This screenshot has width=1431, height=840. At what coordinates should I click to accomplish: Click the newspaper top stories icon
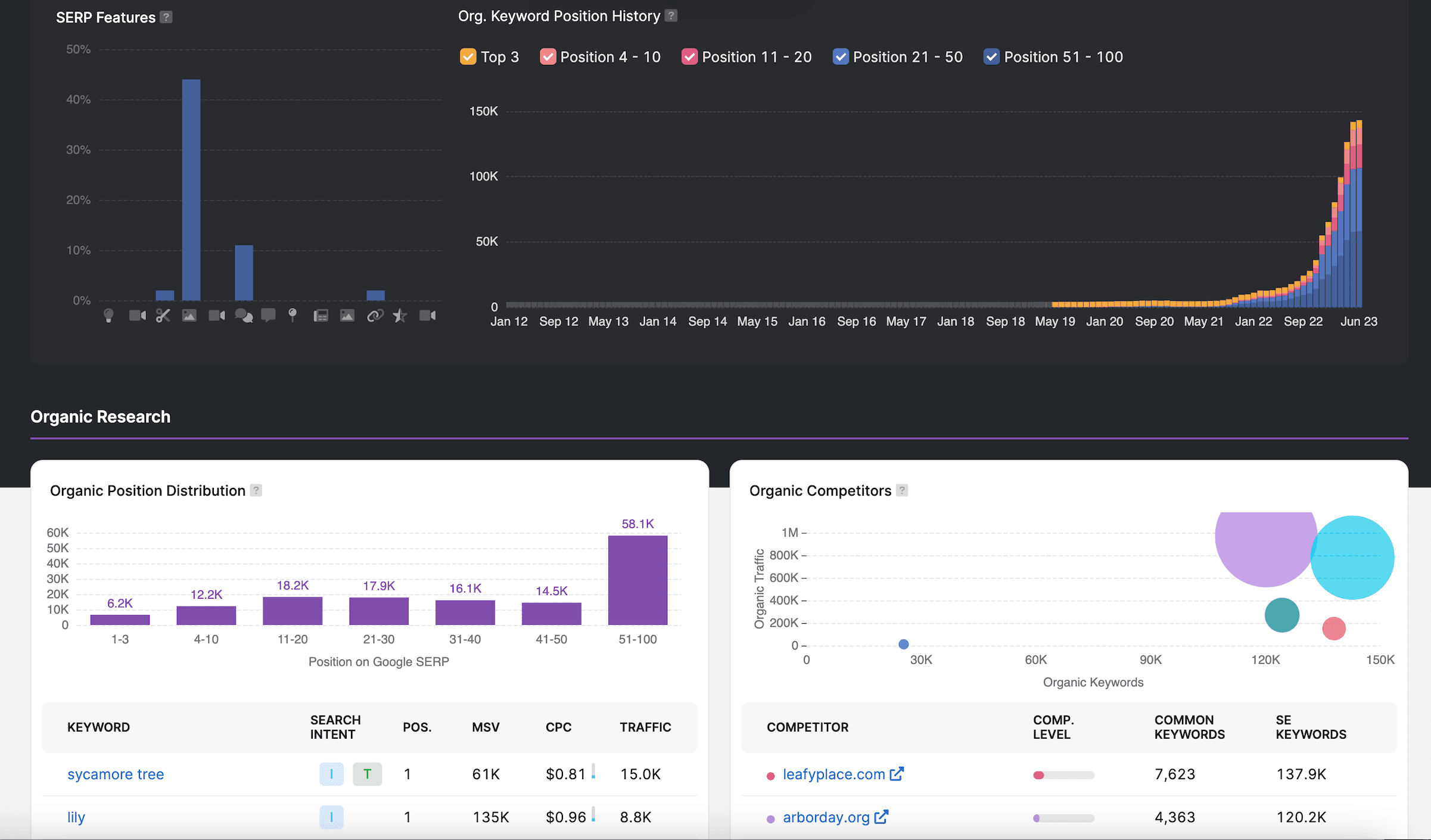pos(321,315)
